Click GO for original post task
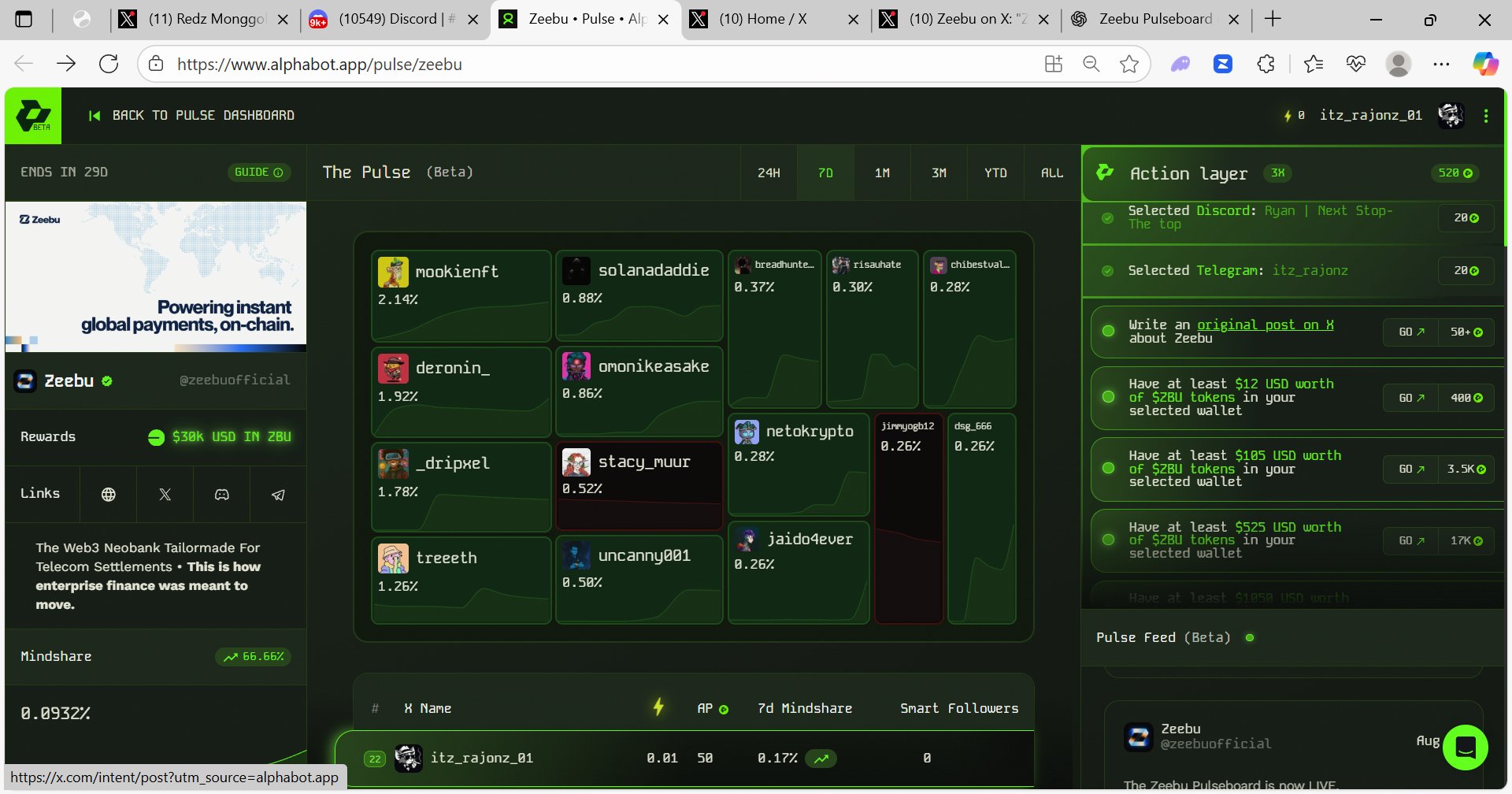Viewport: 1512px width, 794px height. tap(1411, 332)
